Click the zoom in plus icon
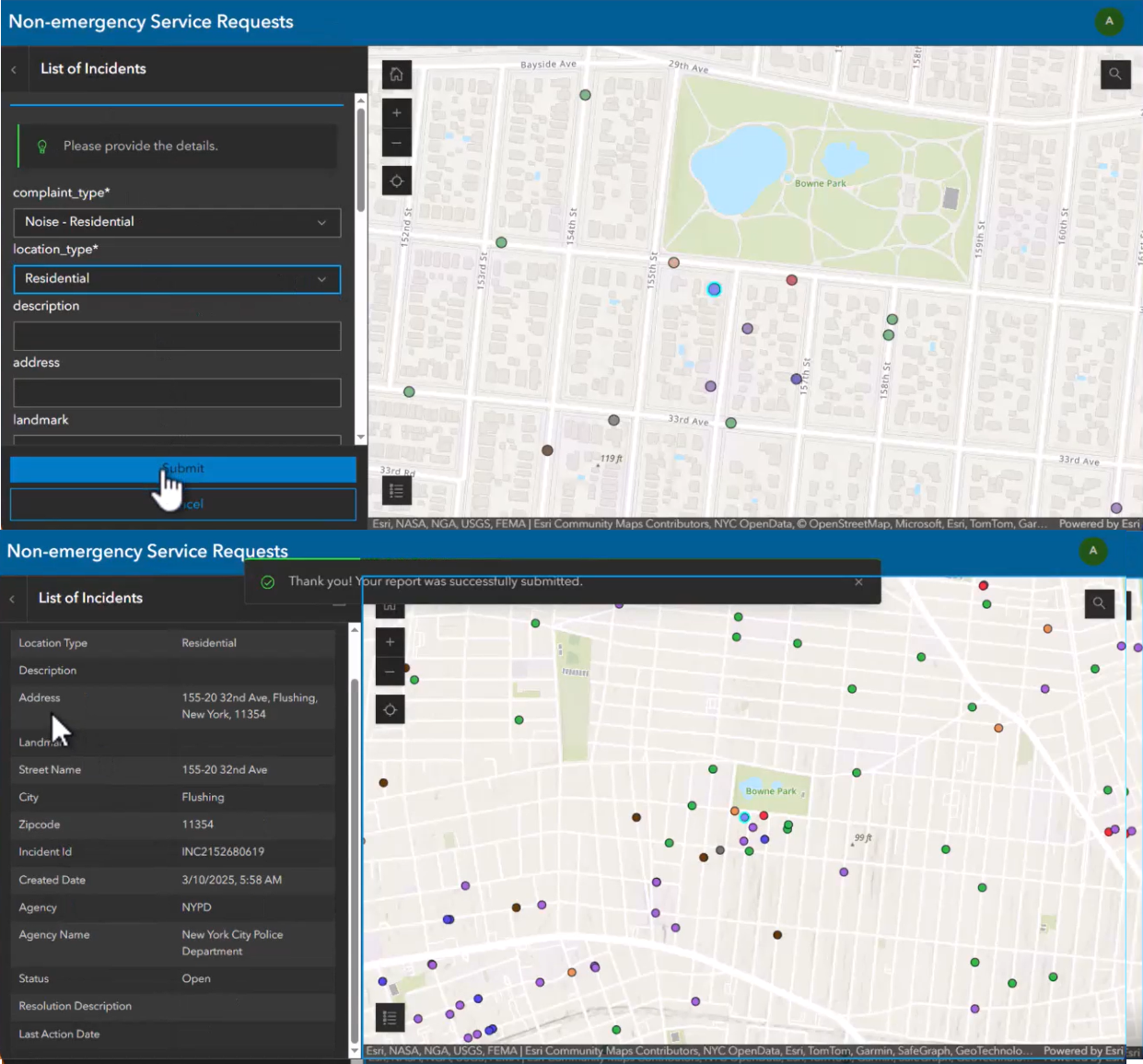This screenshot has height=1064, width=1143. coord(396,112)
